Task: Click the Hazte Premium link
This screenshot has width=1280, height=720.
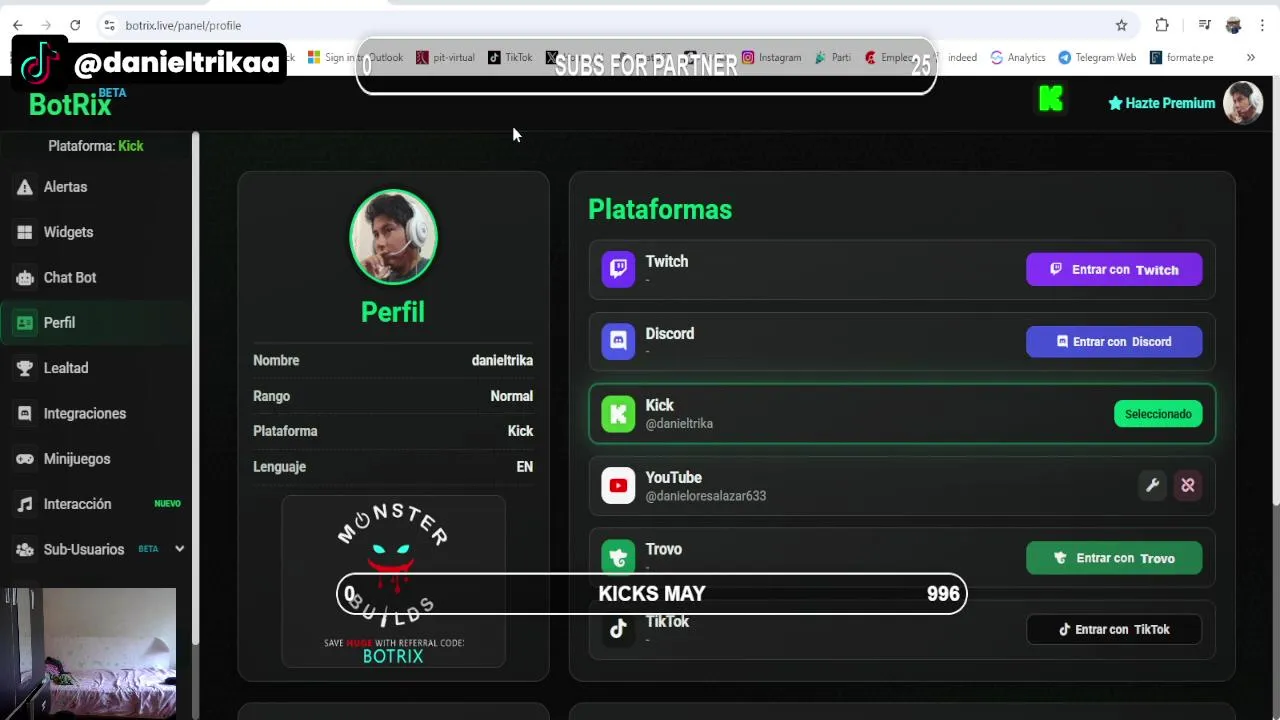Action: click(1161, 103)
